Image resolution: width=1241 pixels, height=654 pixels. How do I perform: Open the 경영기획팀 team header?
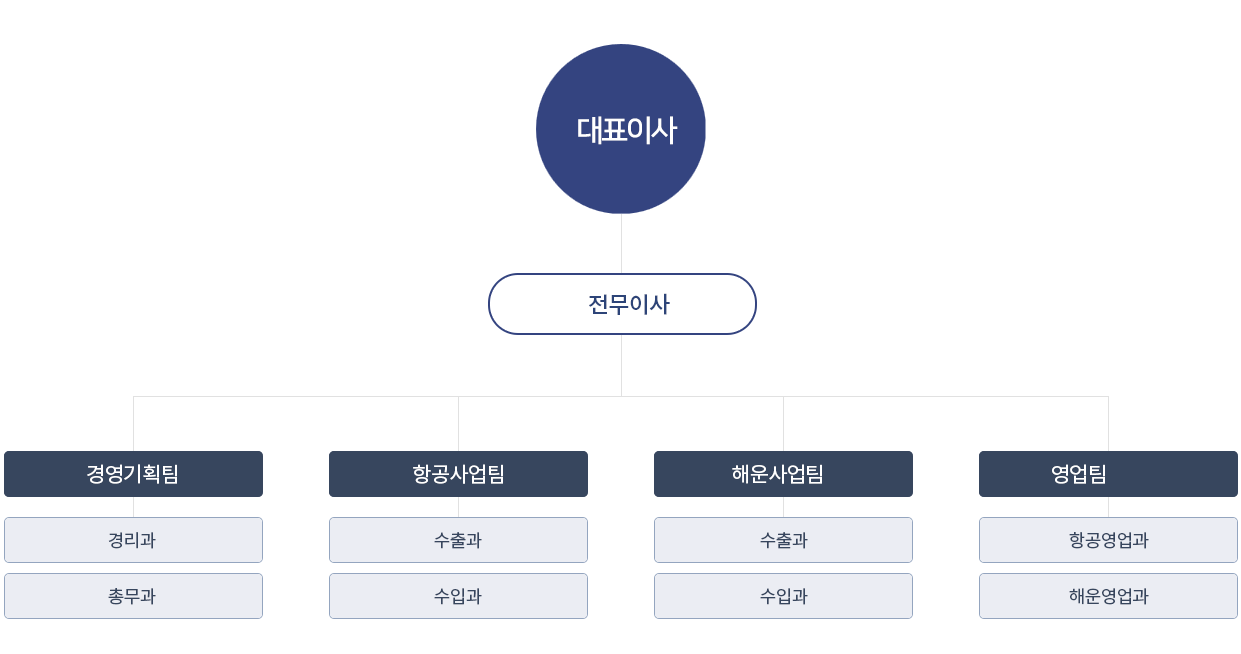click(x=133, y=474)
